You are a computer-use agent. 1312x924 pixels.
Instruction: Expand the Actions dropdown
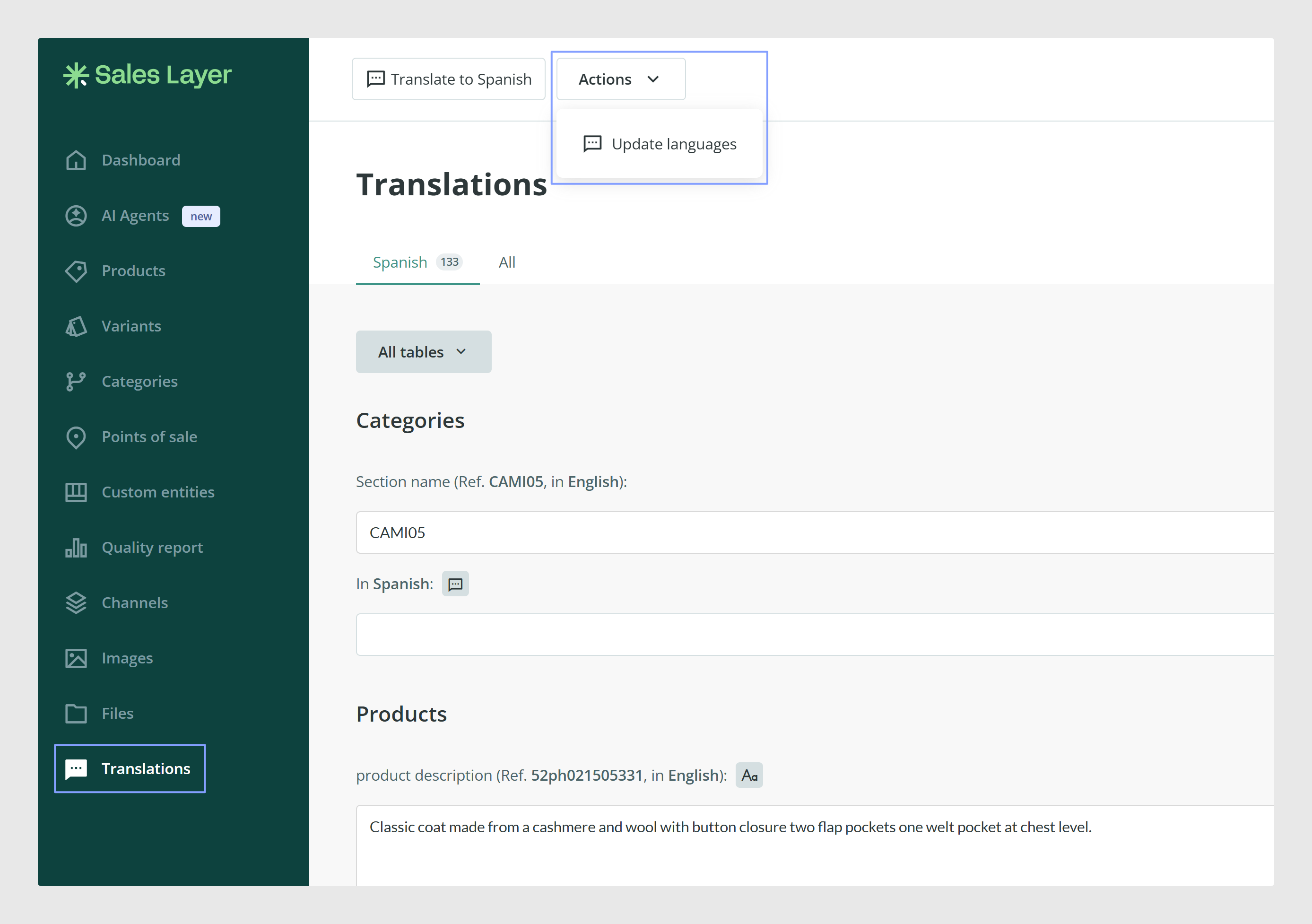coord(621,79)
